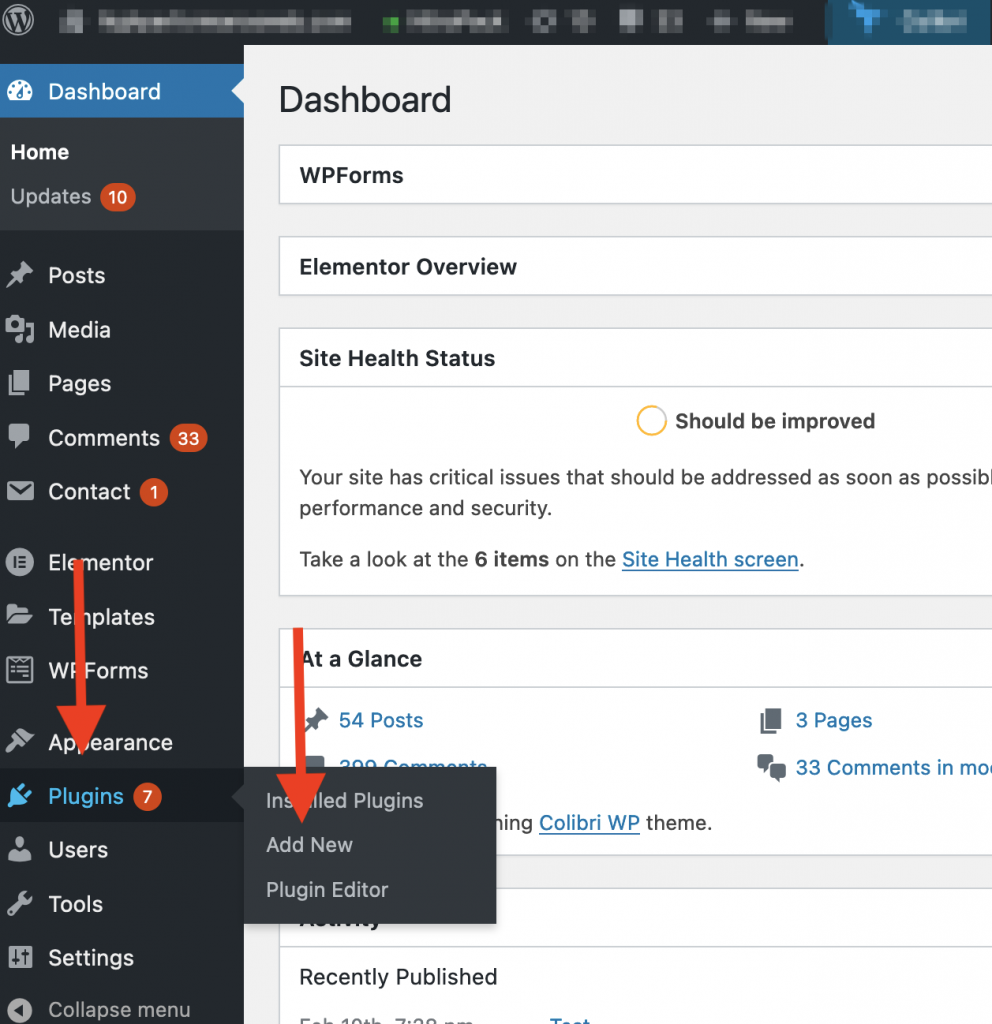The width and height of the screenshot is (992, 1024).
Task: Choose Installed Plugins from the flyout
Action: click(x=344, y=801)
